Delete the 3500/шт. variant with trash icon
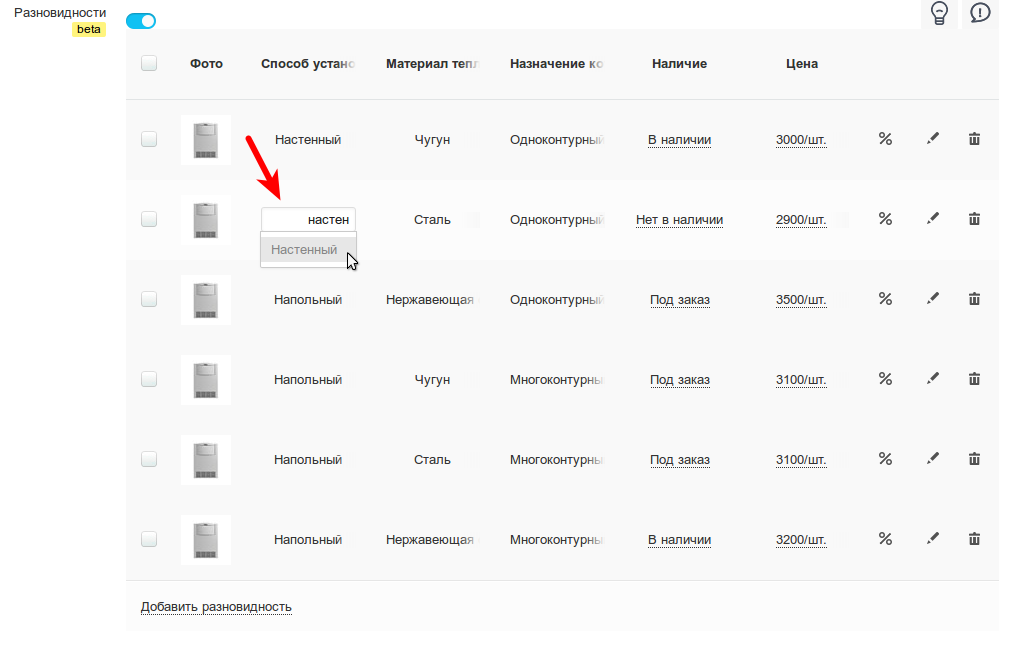Screen dimensions: 1012x648 (974, 299)
